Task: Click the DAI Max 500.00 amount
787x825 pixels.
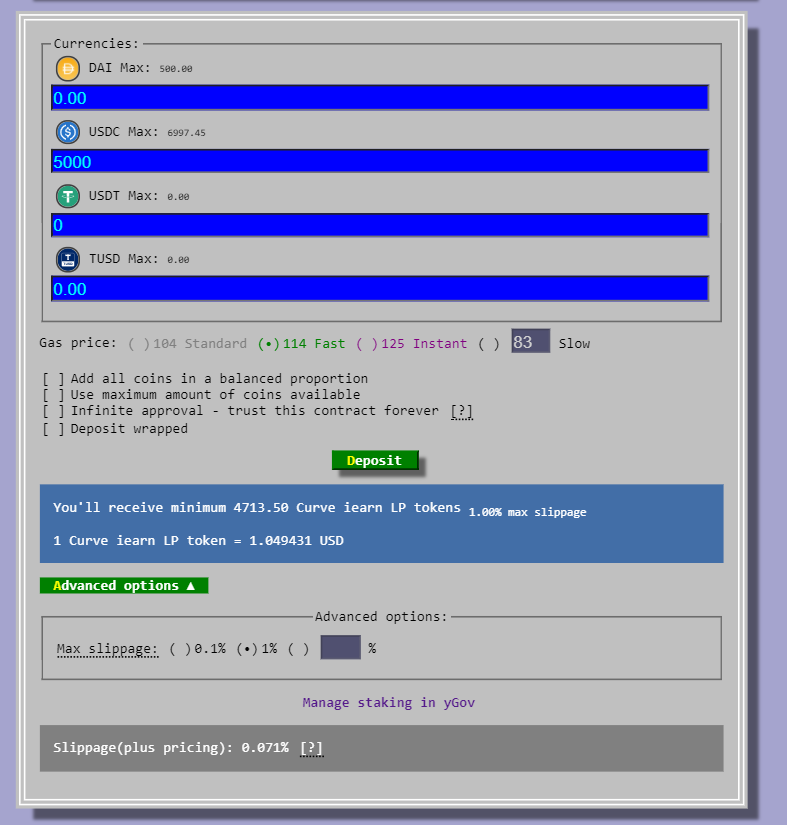Action: (175, 69)
